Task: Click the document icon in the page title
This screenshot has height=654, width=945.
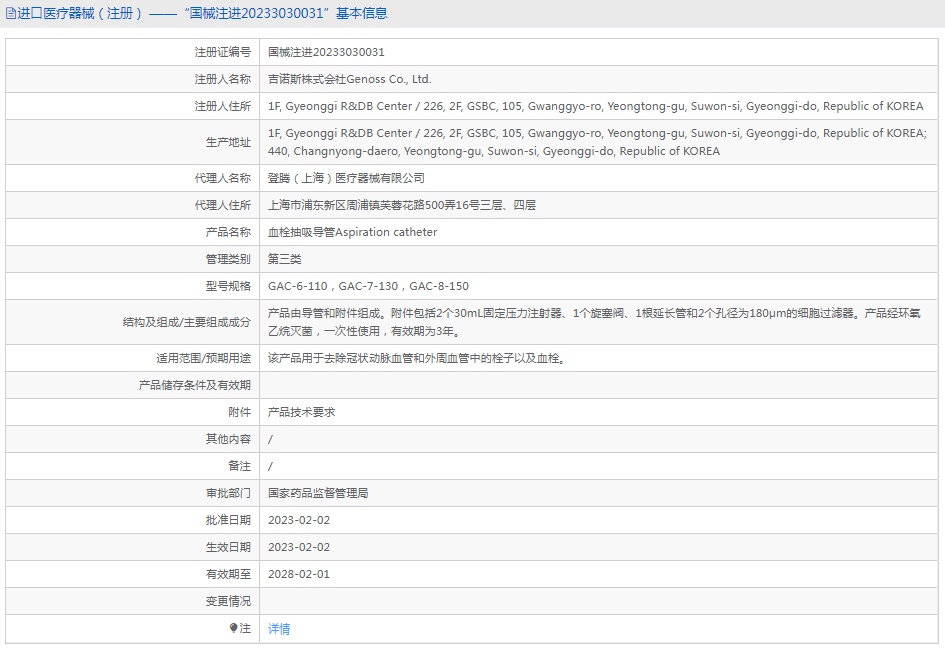Action: [11, 13]
